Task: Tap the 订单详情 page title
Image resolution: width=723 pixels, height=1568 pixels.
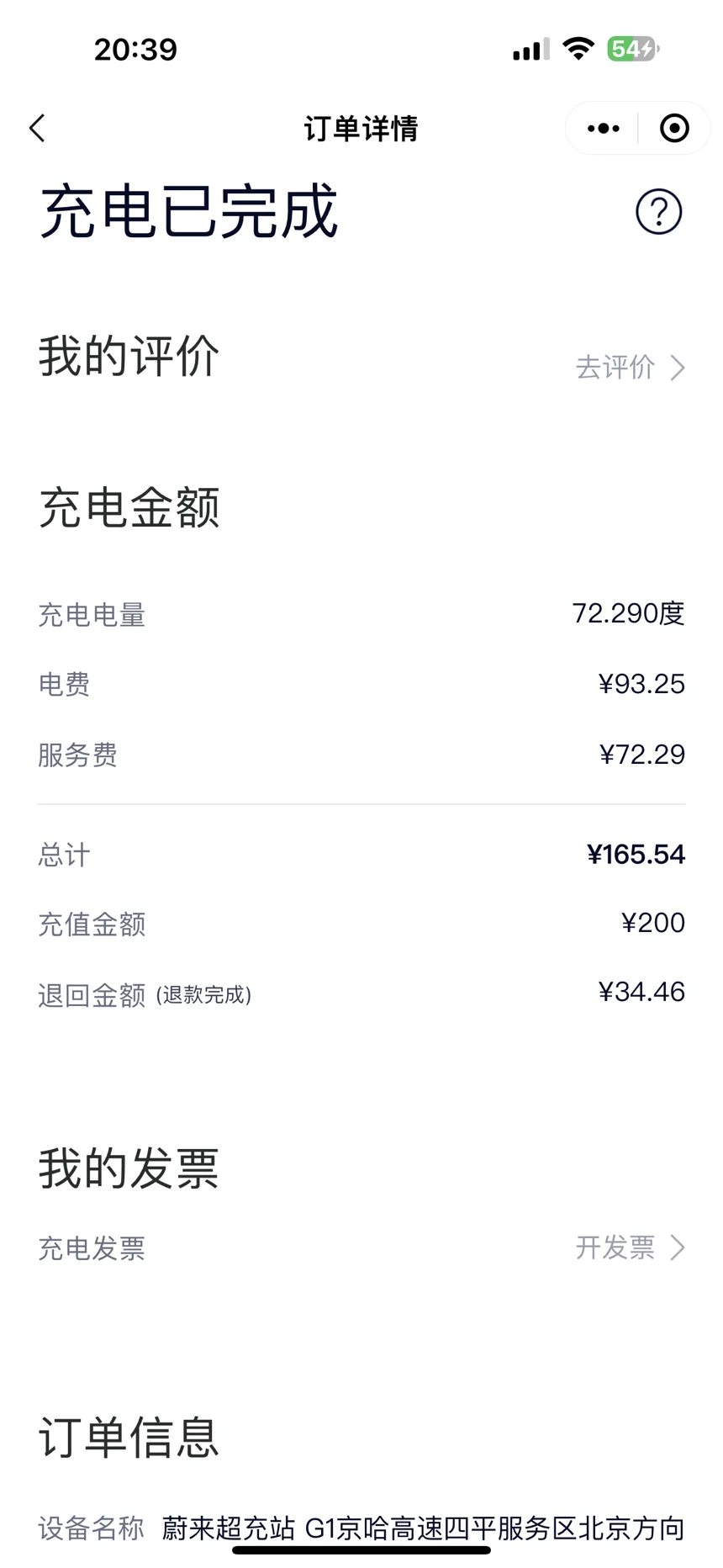Action: [x=361, y=129]
